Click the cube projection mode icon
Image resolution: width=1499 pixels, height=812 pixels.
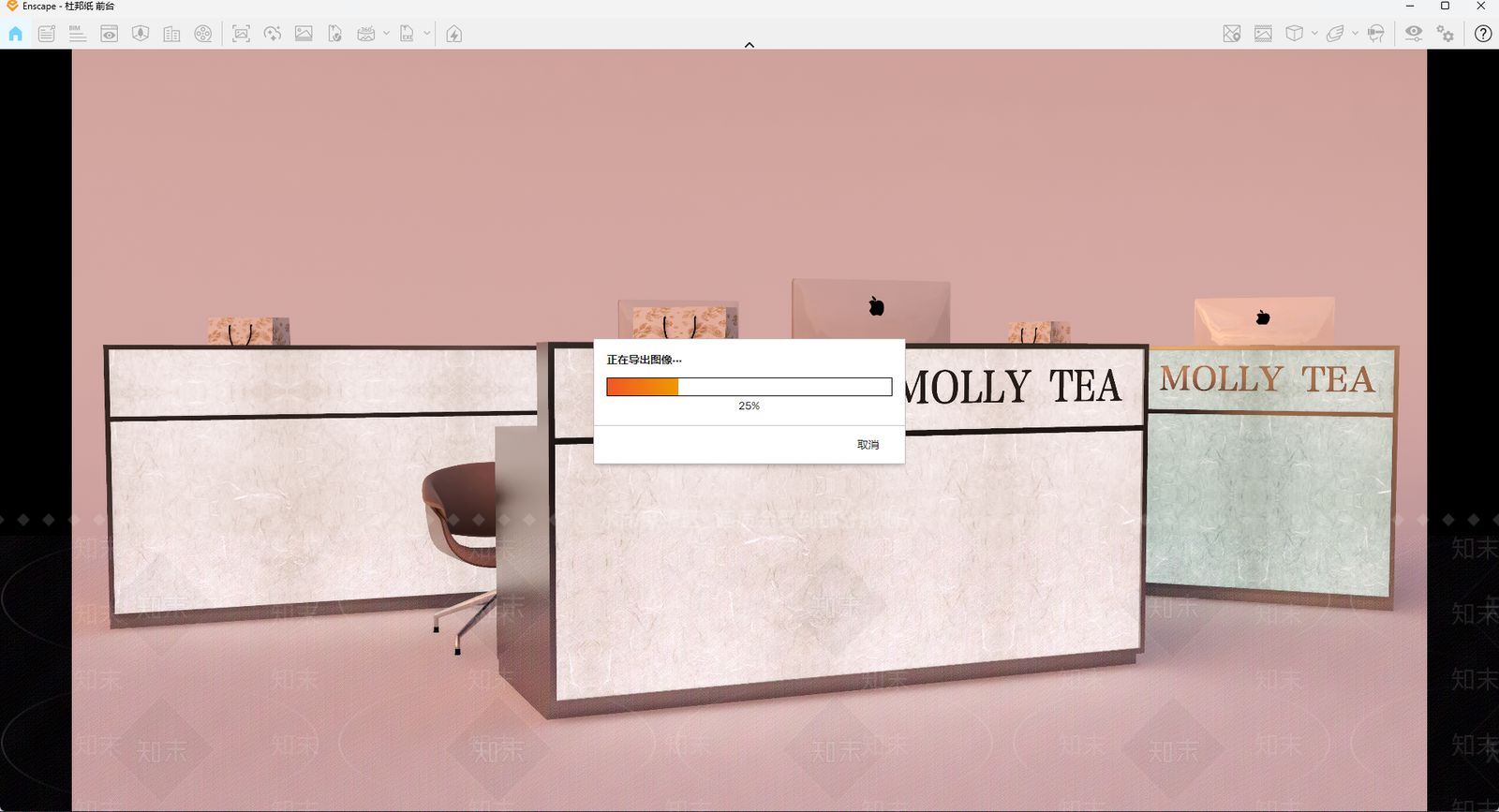(x=1294, y=34)
